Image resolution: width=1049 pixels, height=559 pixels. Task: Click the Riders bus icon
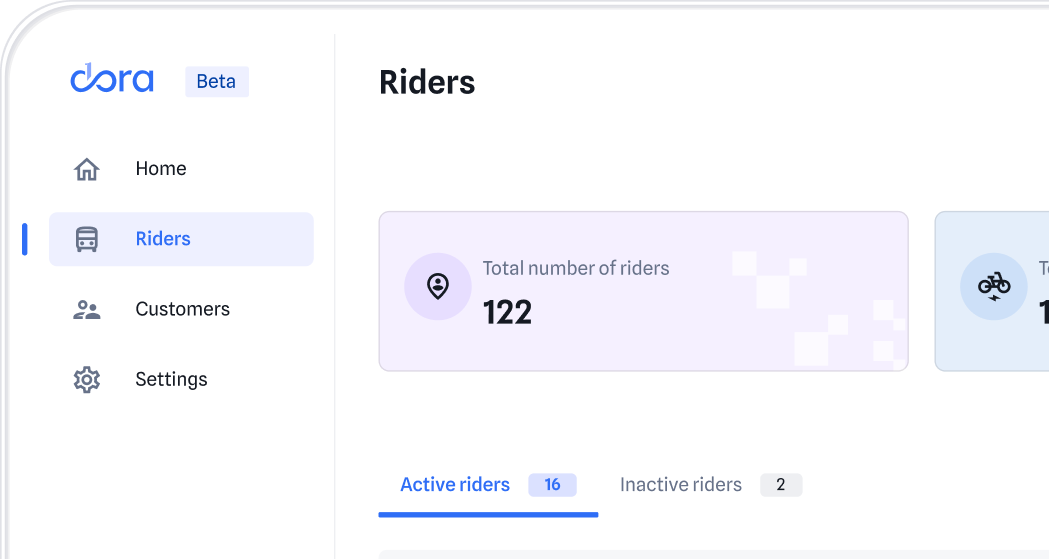(87, 239)
